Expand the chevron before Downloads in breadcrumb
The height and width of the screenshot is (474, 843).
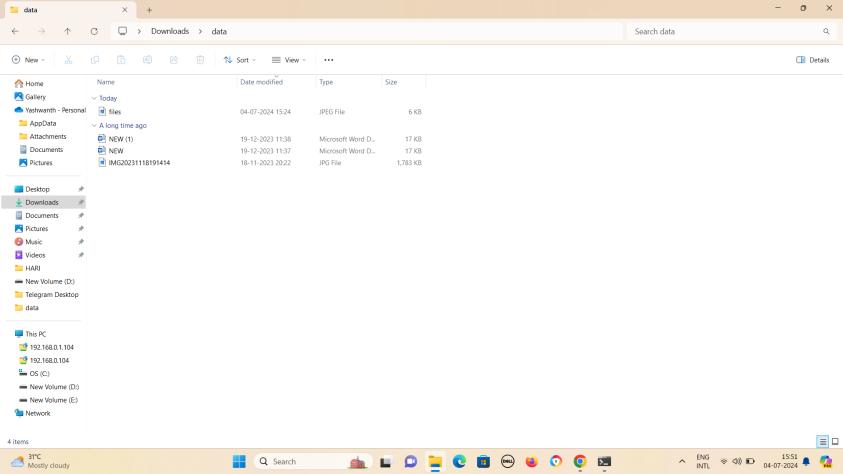click(x=139, y=31)
